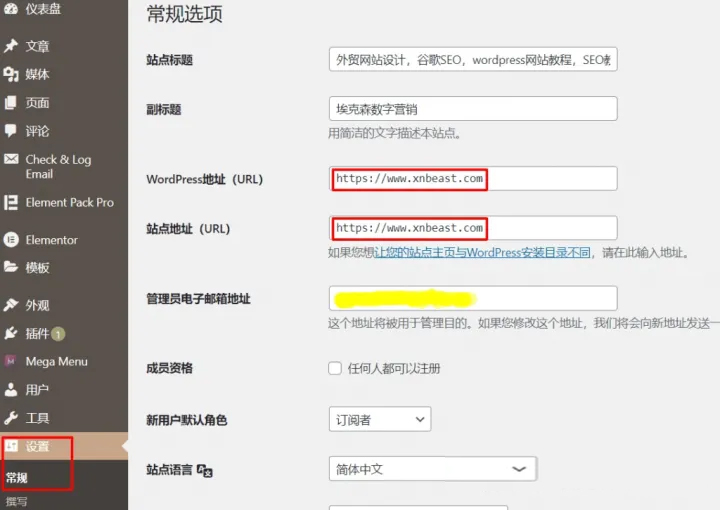Click the WordPress地址 (URL) field
Image resolution: width=720 pixels, height=510 pixels.
click(x=473, y=179)
